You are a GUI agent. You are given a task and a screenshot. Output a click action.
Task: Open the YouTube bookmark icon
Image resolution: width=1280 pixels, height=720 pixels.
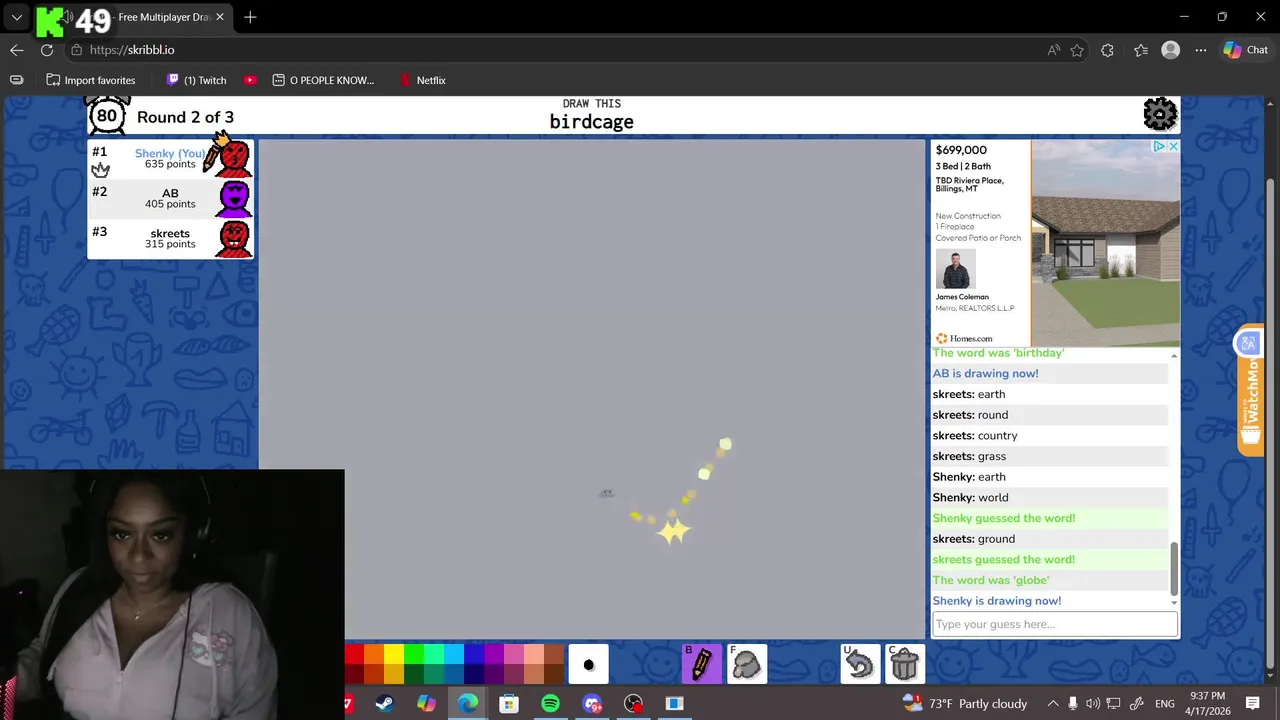250,80
